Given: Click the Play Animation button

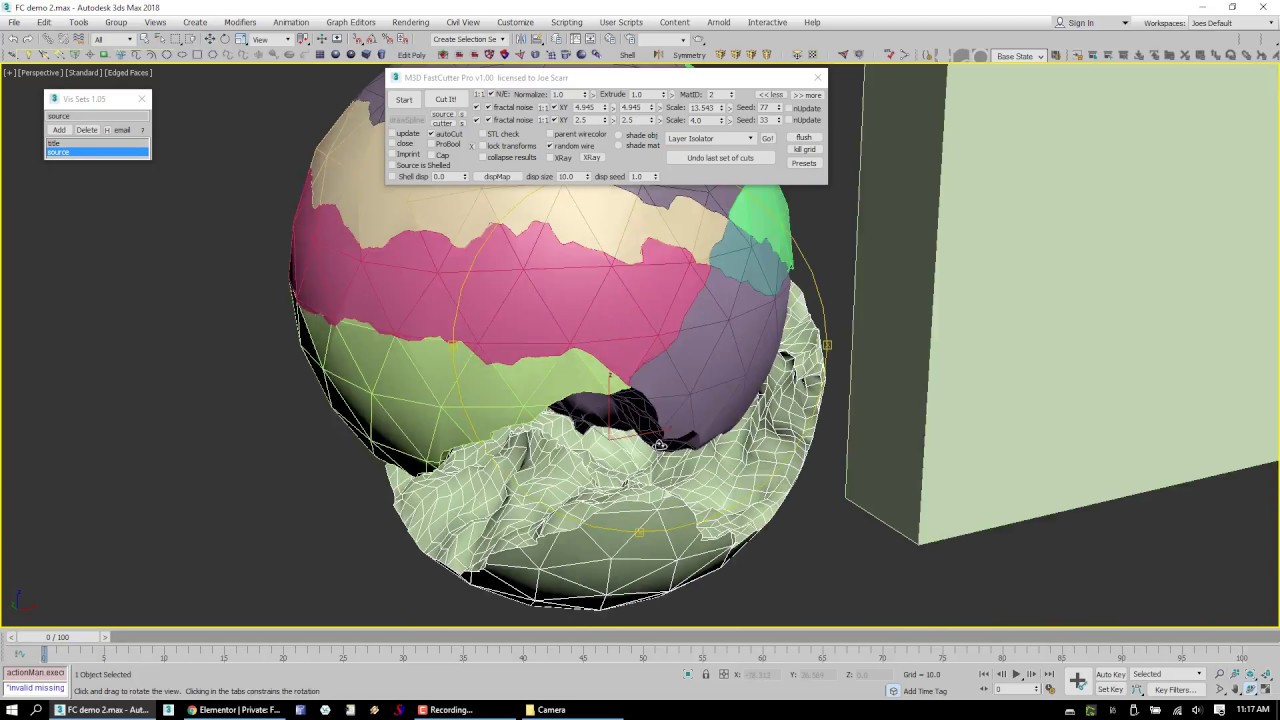Looking at the screenshot, I should (x=1017, y=674).
